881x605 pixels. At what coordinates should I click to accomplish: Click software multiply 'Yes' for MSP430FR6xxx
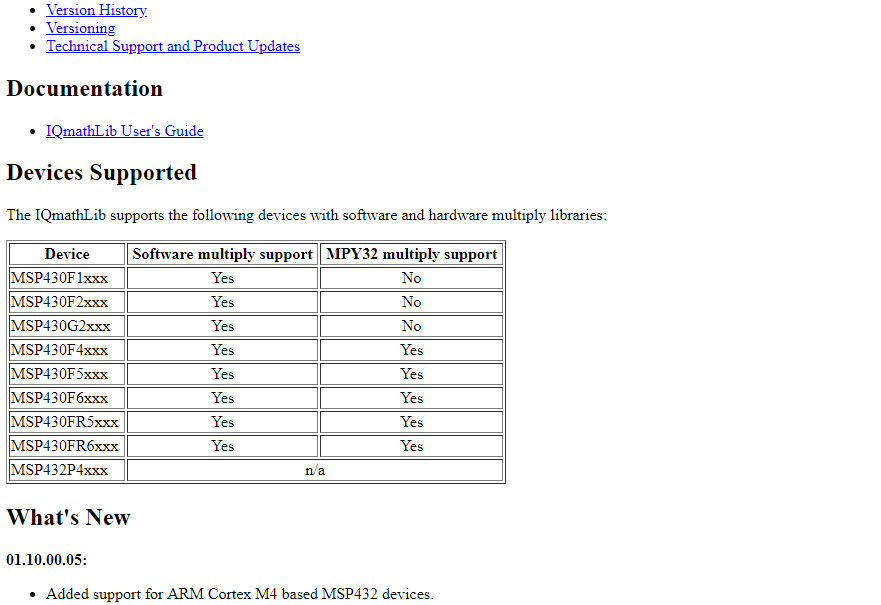(222, 446)
